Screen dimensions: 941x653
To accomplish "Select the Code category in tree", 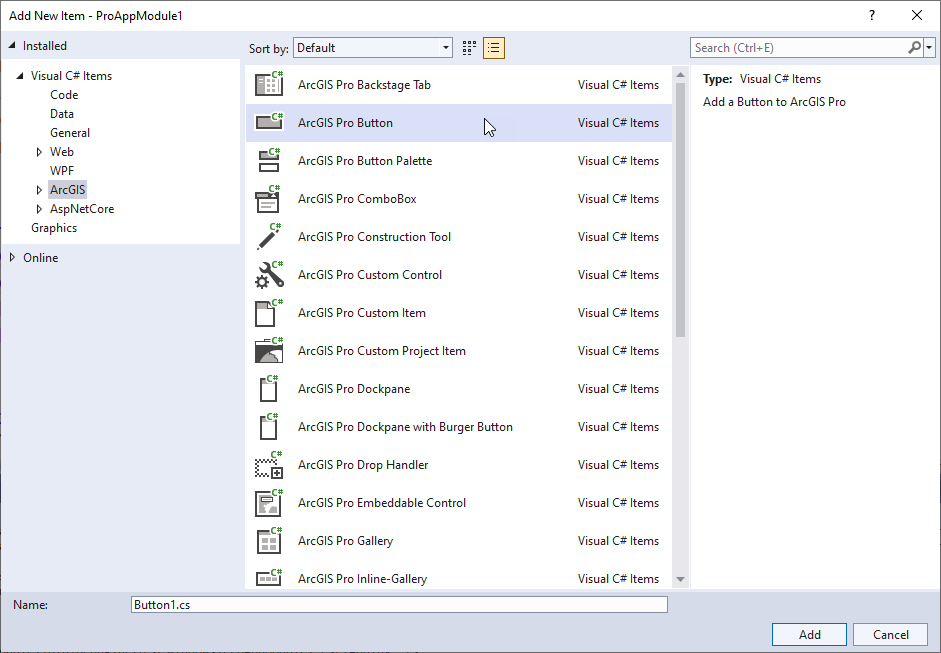I will pos(64,95).
